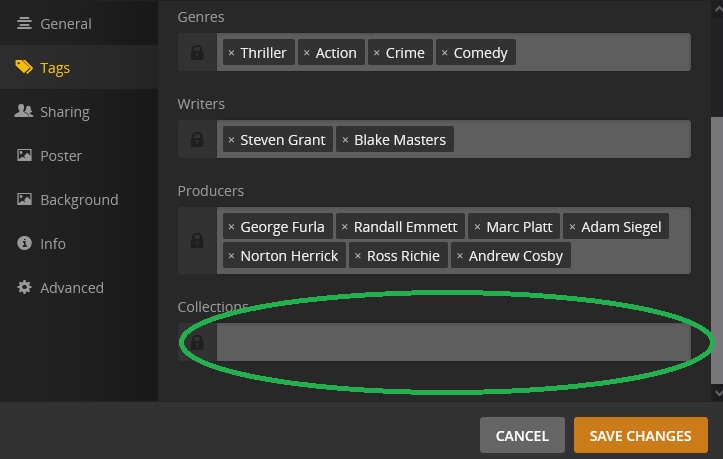This screenshot has height=459, width=723.
Task: Remove Ross Richie producer tag
Action: [358, 256]
